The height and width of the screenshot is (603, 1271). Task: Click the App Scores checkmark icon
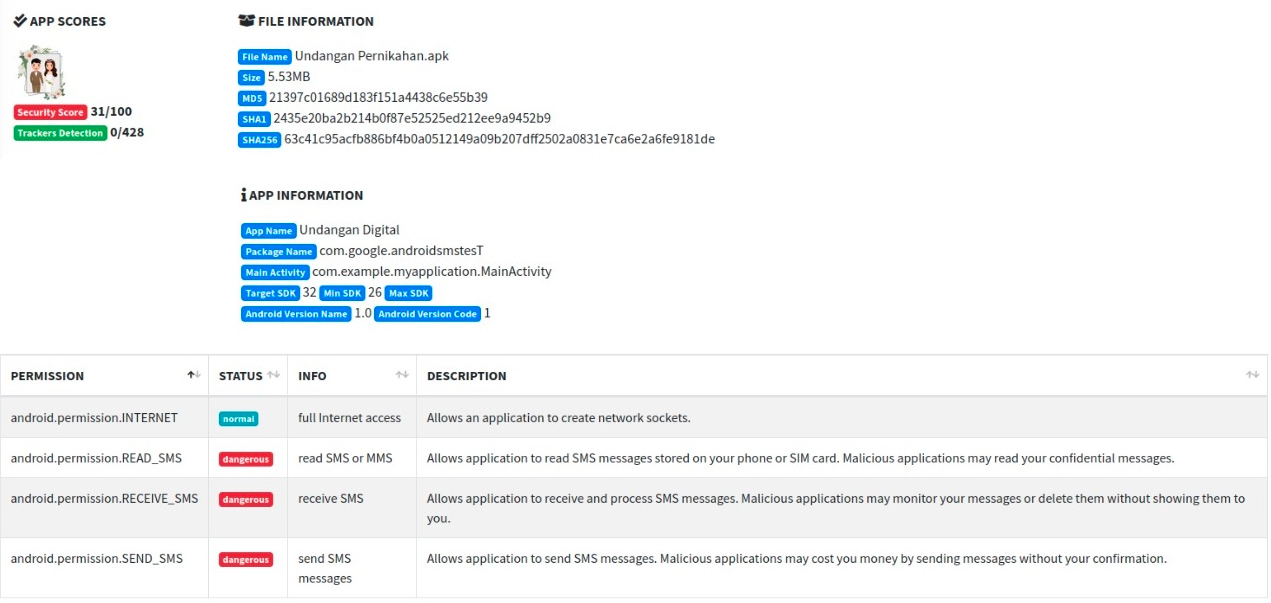pyautogui.click(x=20, y=21)
